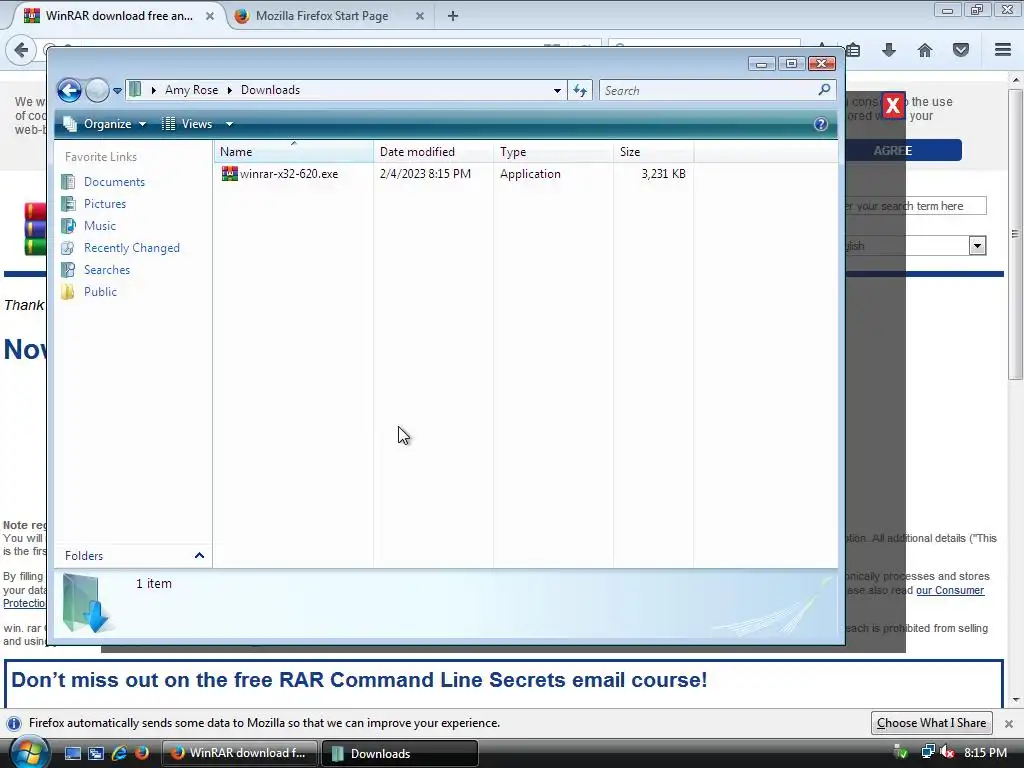The image size is (1024, 768).
Task: Close the Mozilla Firefox Start Page tab
Action: [420, 16]
